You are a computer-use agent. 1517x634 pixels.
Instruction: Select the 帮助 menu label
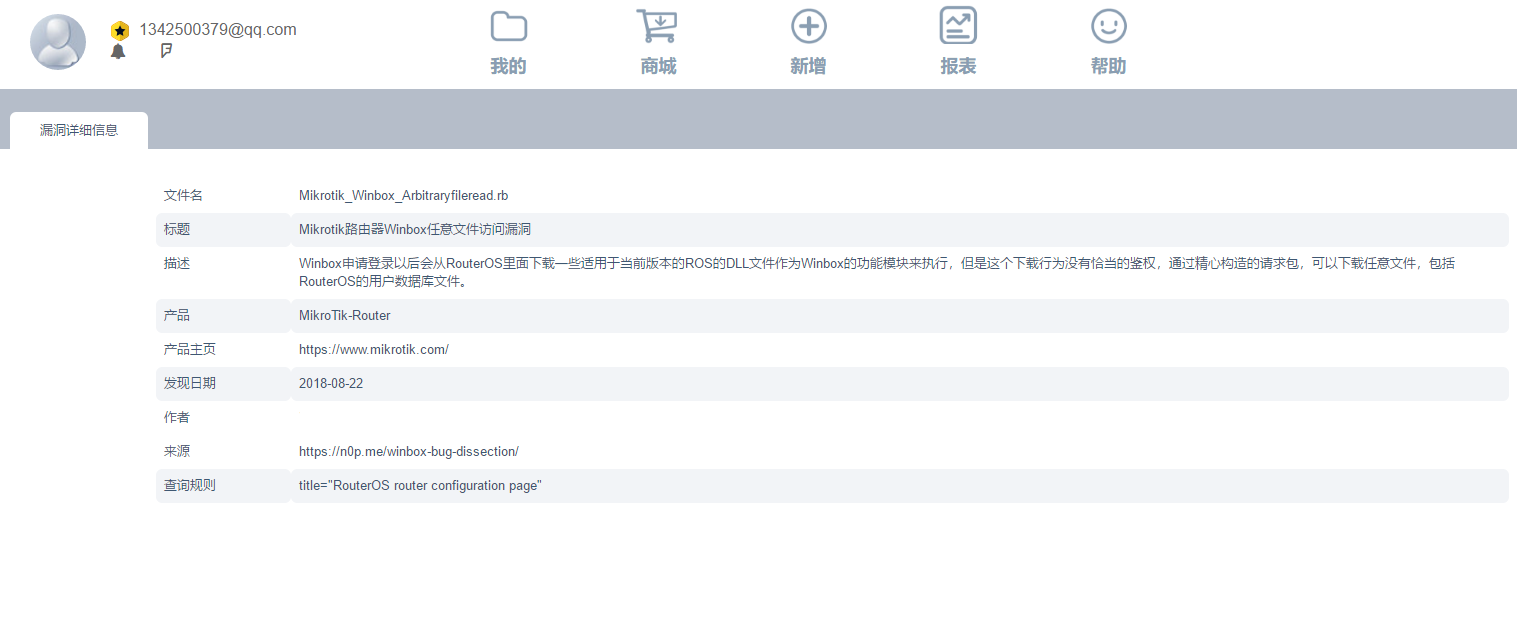point(1108,67)
